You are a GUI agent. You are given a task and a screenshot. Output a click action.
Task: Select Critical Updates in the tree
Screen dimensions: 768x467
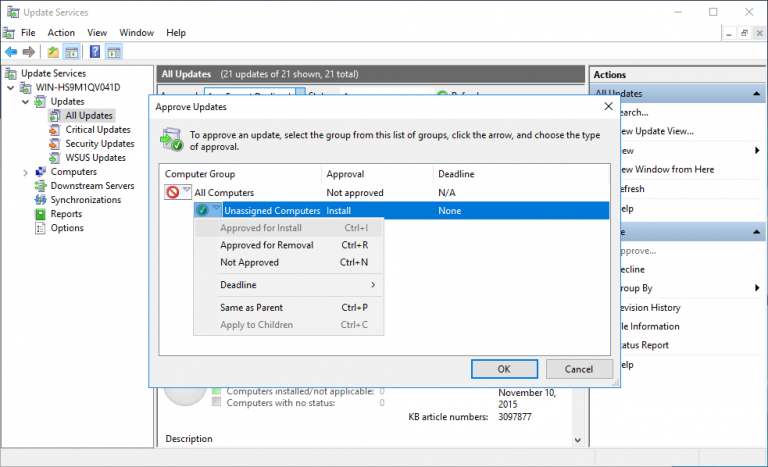97,129
